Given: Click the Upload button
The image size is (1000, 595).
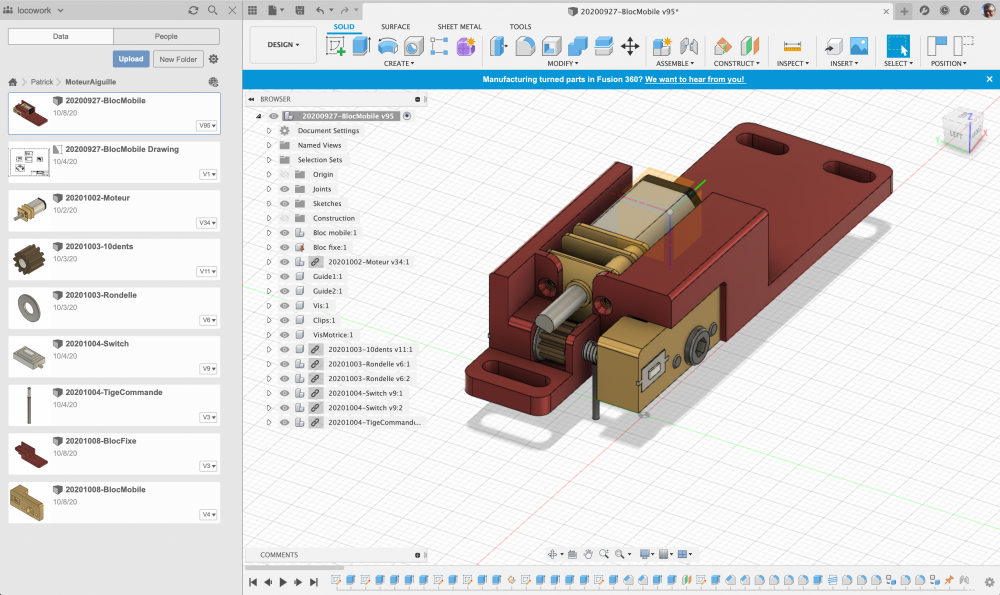Looking at the screenshot, I should [x=131, y=59].
